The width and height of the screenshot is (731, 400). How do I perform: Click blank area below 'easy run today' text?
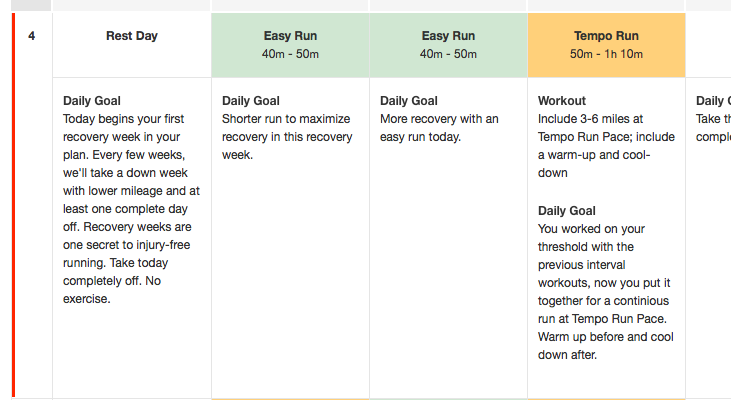tap(448, 270)
